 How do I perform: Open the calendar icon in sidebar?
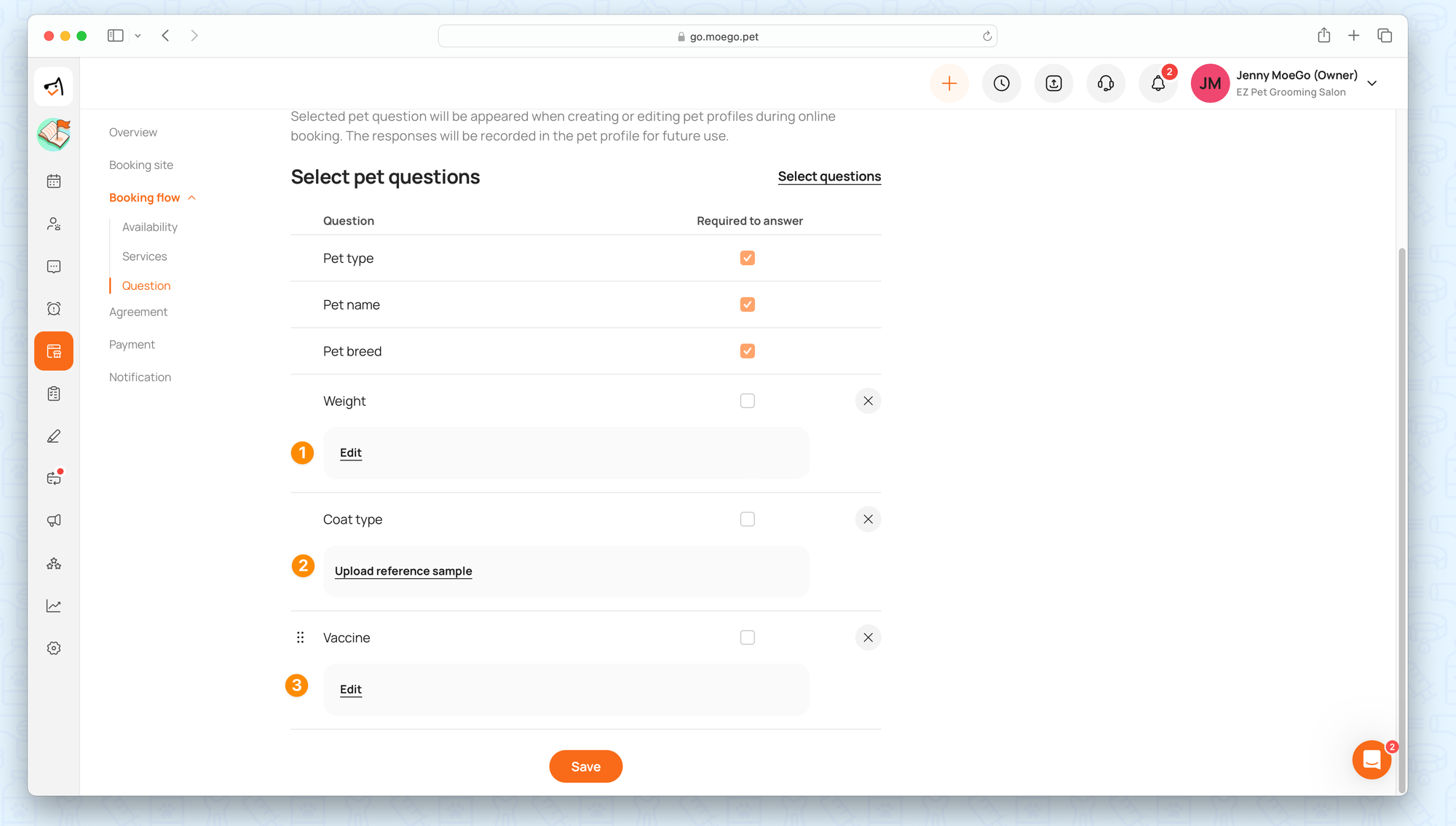click(54, 181)
